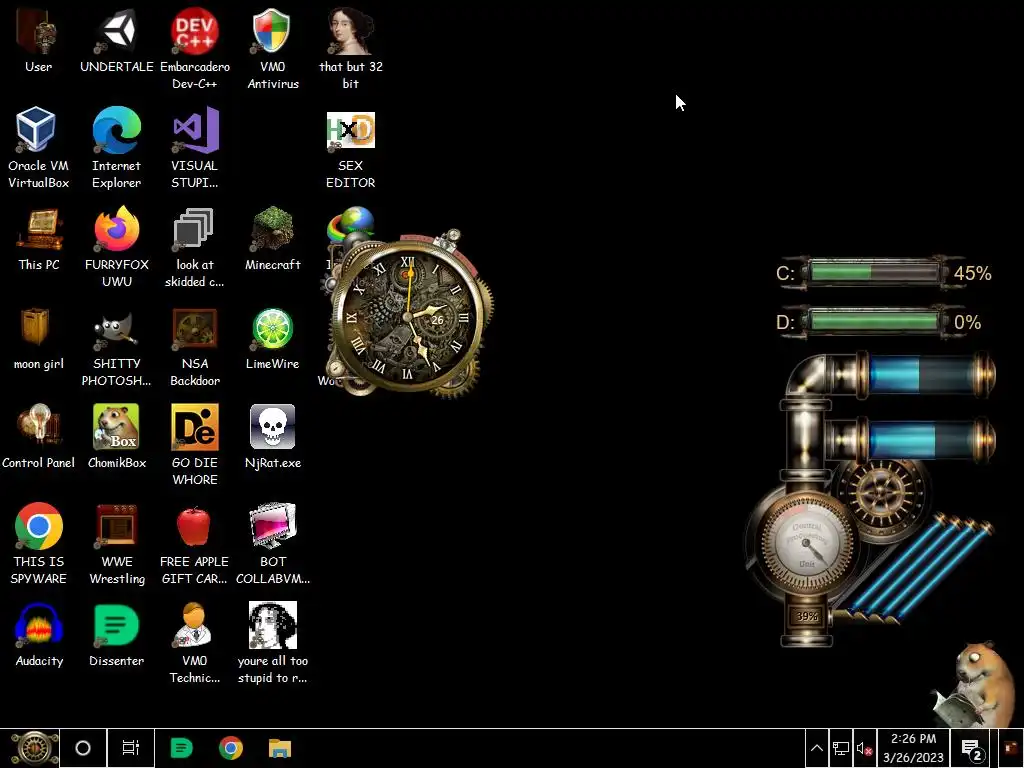Click the C: drive usage bar widget

tap(873, 272)
